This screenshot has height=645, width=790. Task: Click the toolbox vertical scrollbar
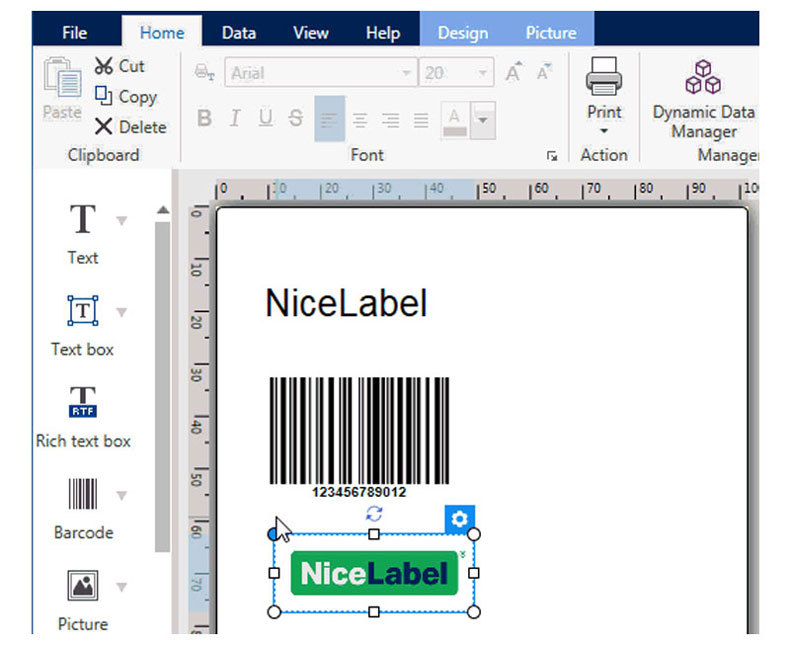tap(162, 386)
